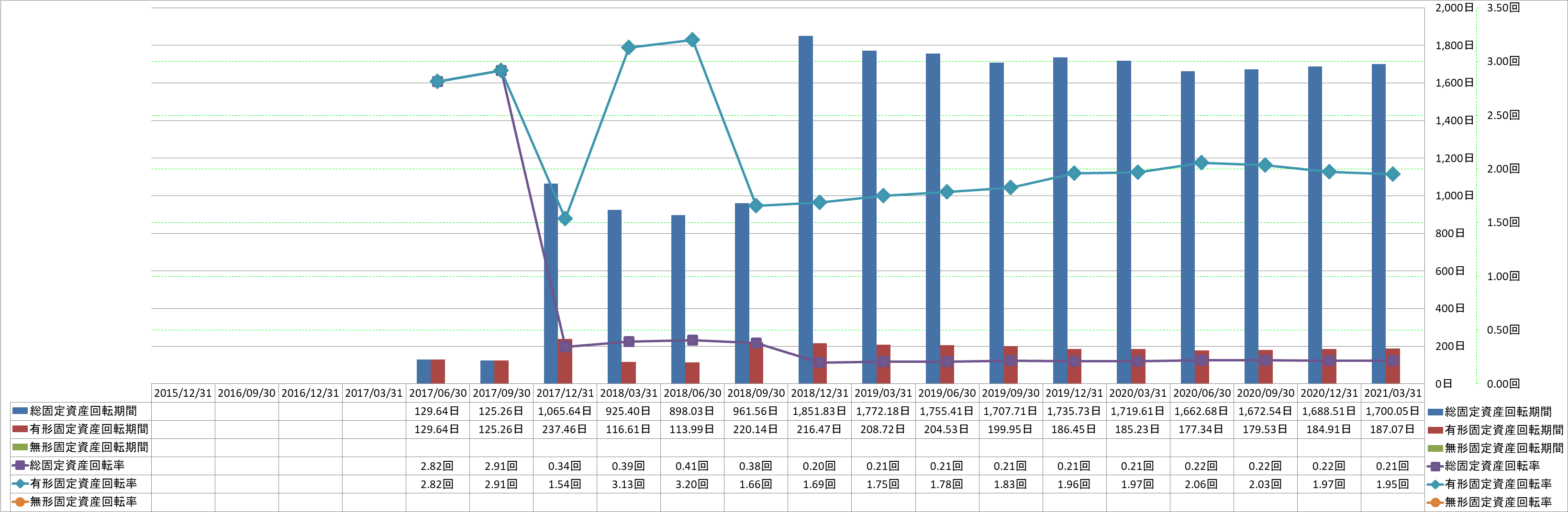The height and width of the screenshot is (512, 1568).
Task: Click table cell 237.46日
Action: click(x=565, y=429)
